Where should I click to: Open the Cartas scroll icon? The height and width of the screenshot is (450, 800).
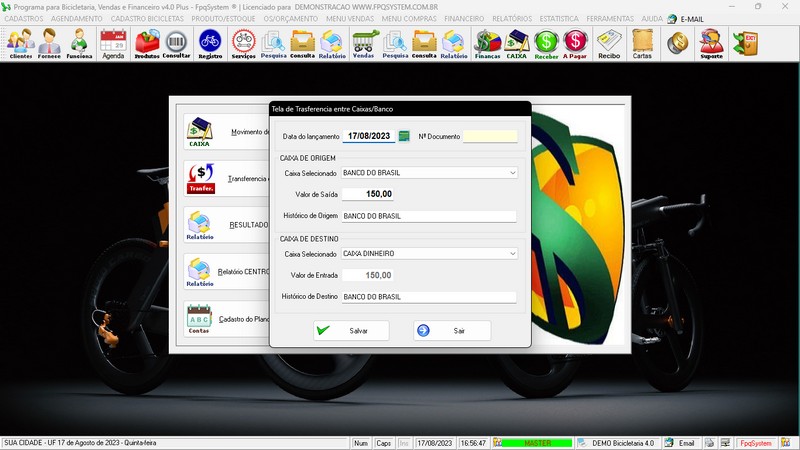click(x=642, y=43)
